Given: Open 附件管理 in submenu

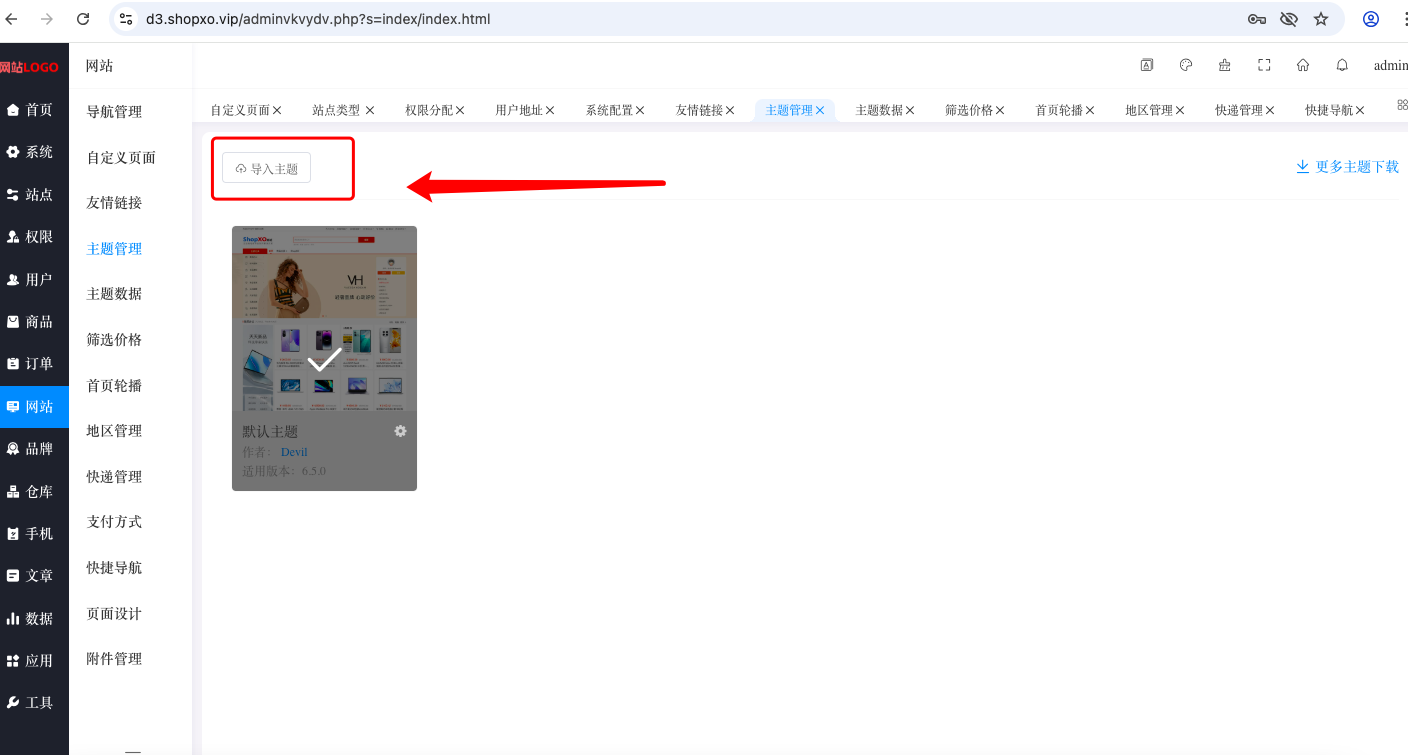Looking at the screenshot, I should pos(114,659).
